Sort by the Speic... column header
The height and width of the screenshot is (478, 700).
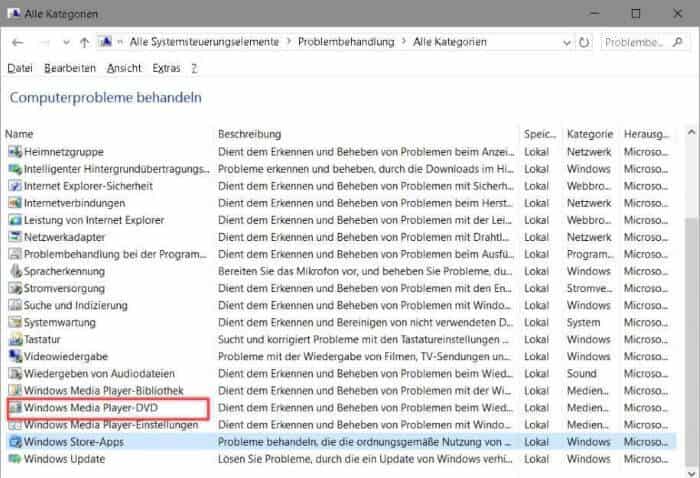(x=540, y=134)
